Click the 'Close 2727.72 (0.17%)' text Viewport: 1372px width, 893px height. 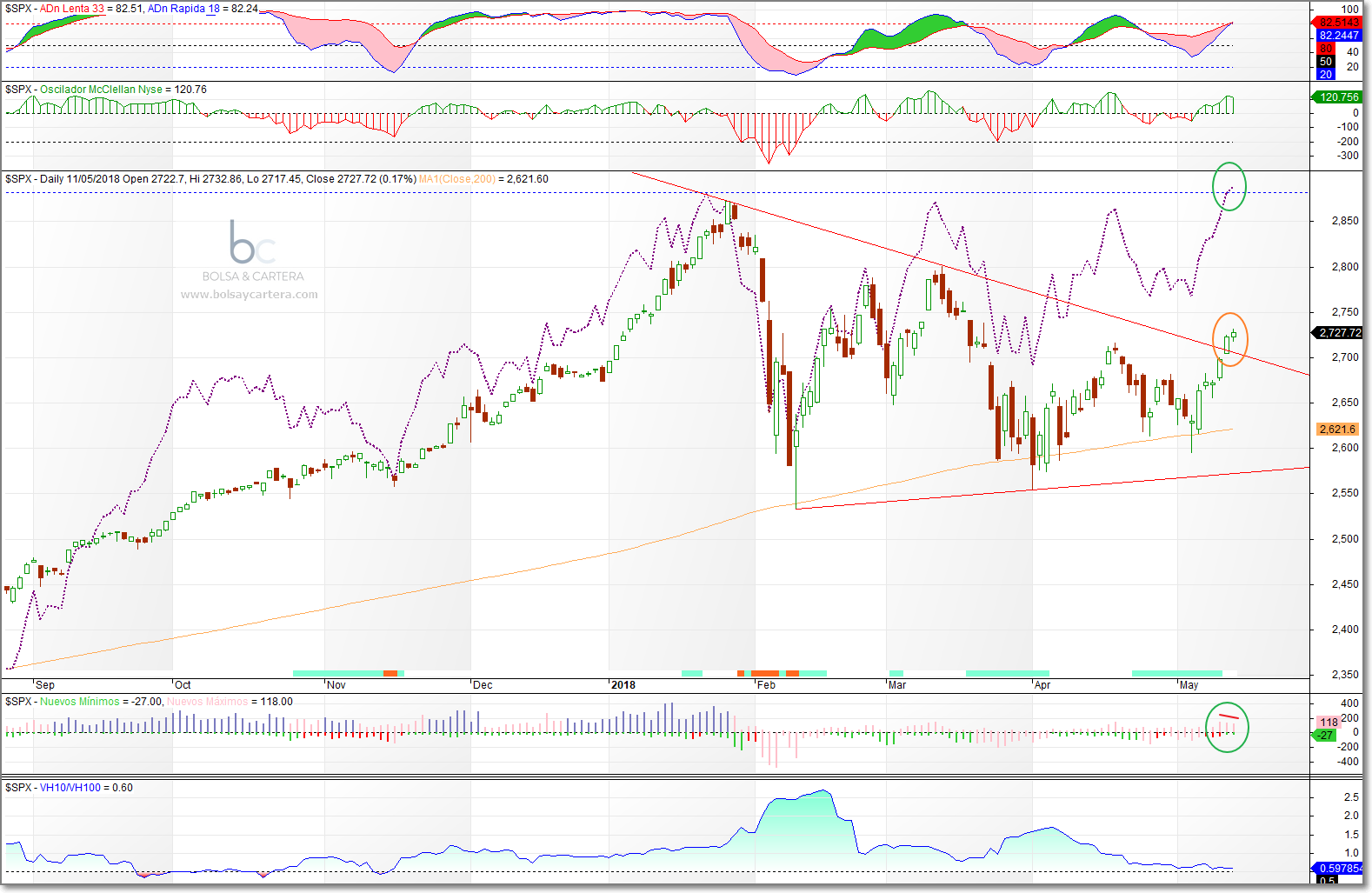tap(361, 179)
